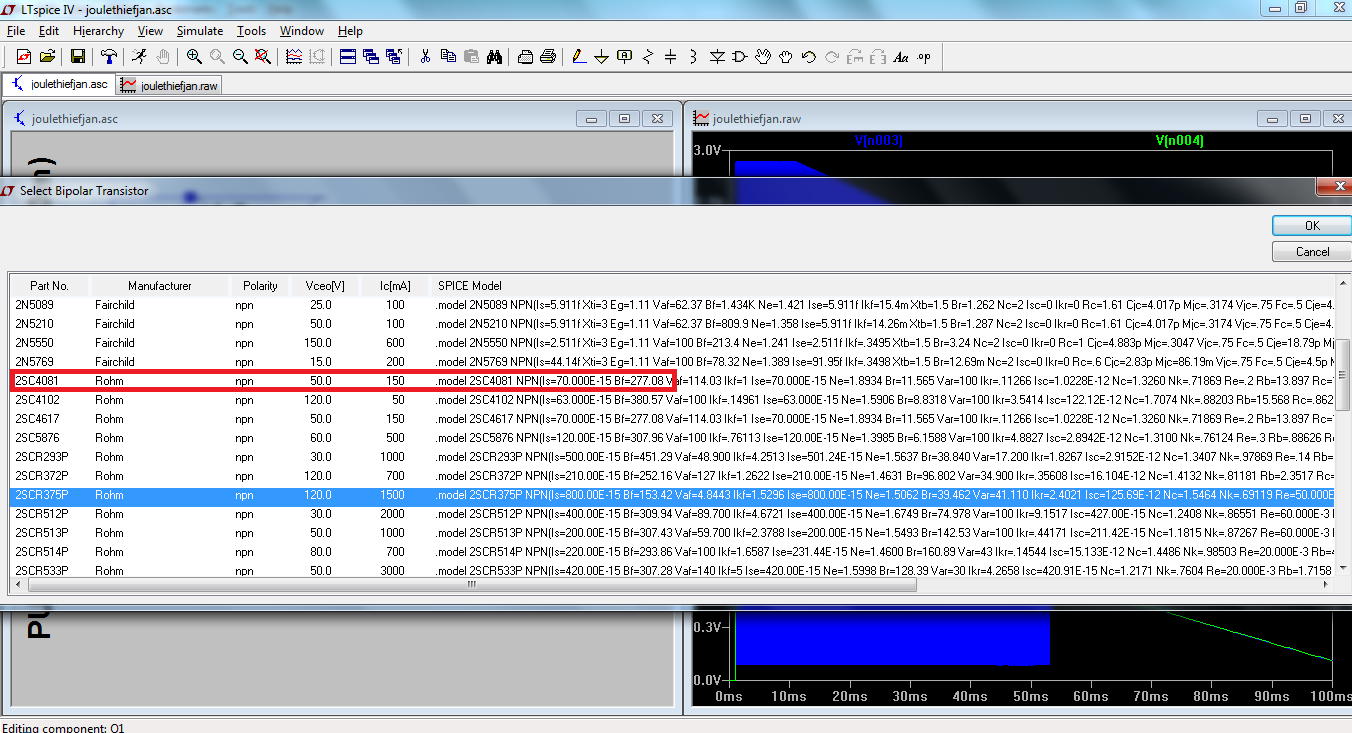Image resolution: width=1352 pixels, height=733 pixels.
Task: Select the Label Net tool
Action: (625, 56)
